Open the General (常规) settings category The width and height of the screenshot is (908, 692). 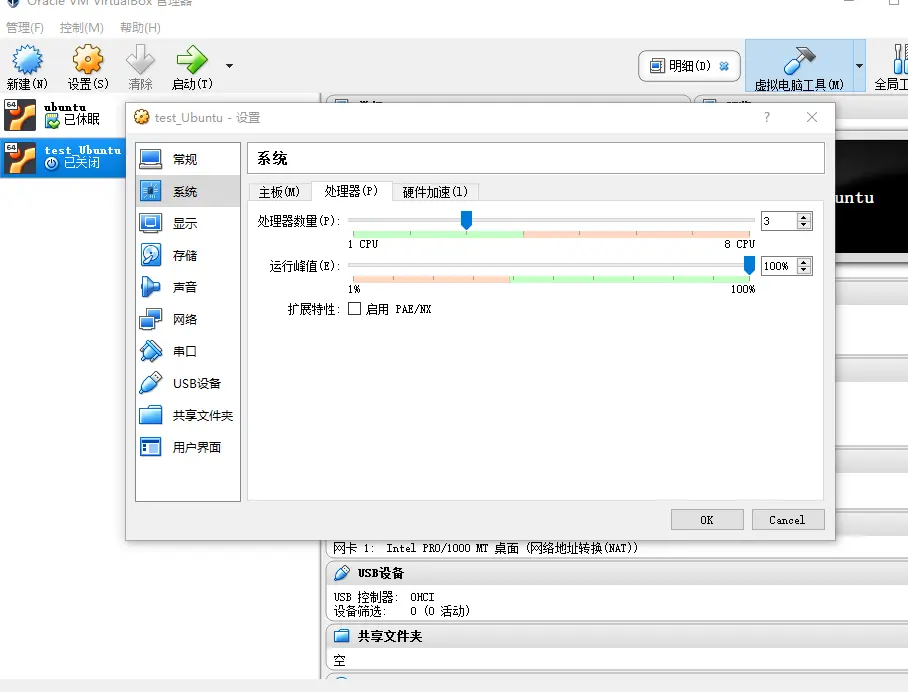point(188,159)
